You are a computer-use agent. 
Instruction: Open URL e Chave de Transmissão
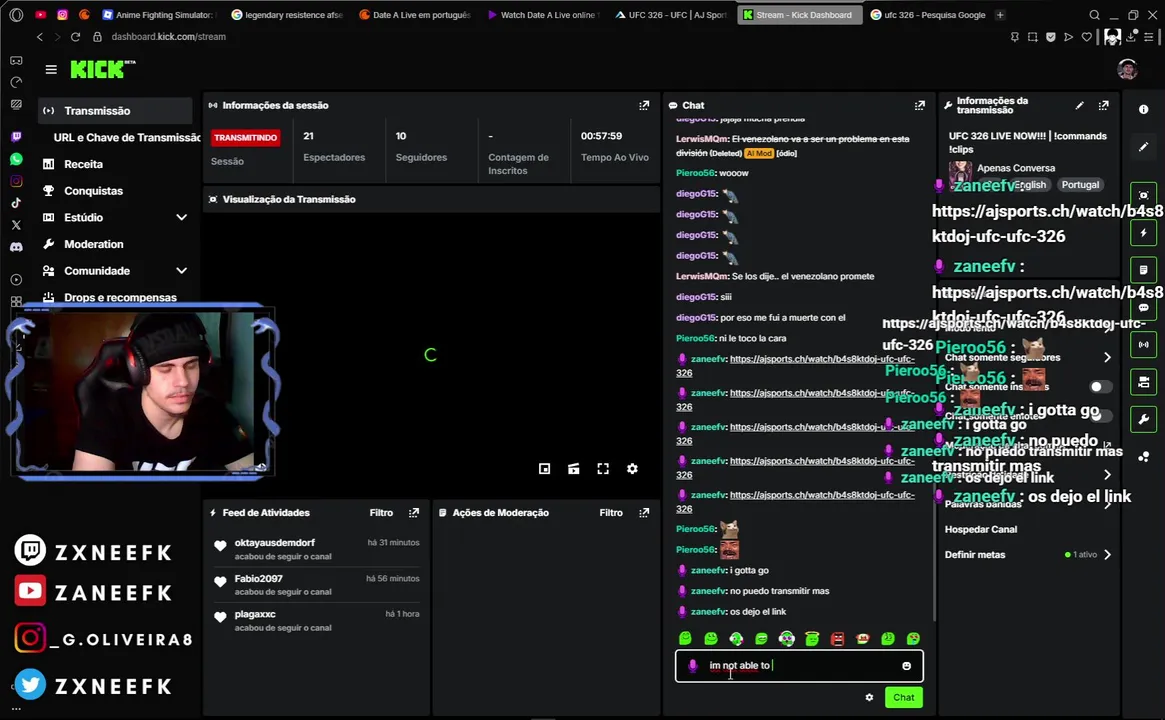(x=127, y=137)
